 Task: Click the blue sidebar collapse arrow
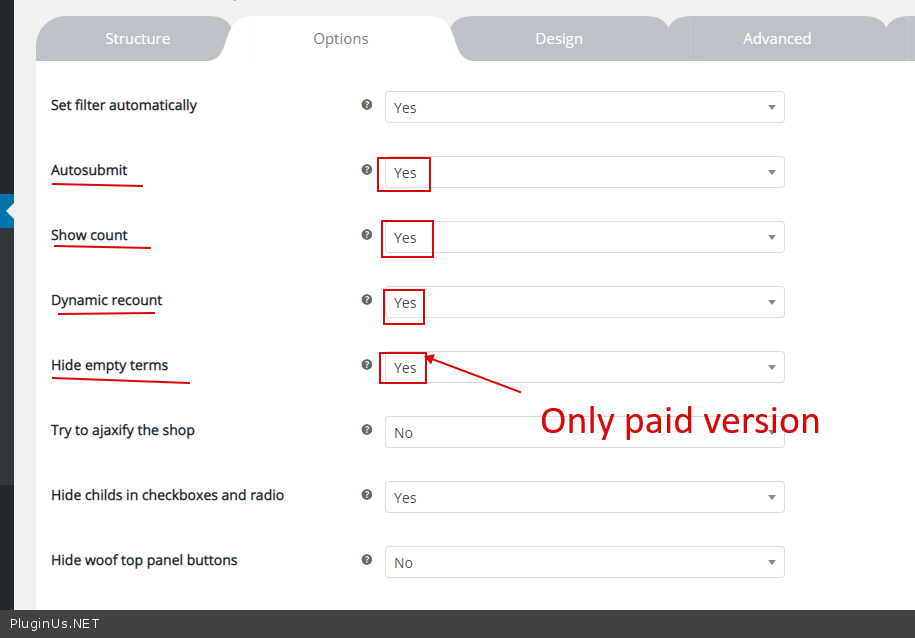coord(8,211)
